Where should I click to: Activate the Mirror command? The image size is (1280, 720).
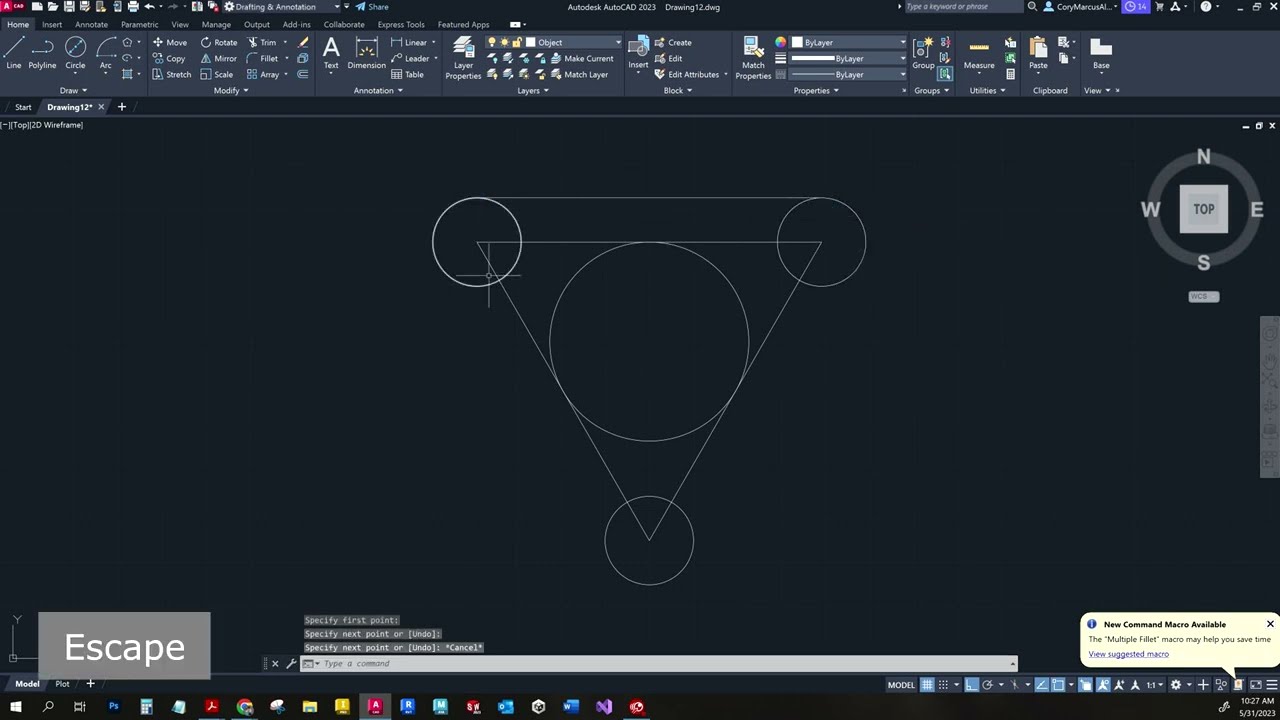click(219, 58)
